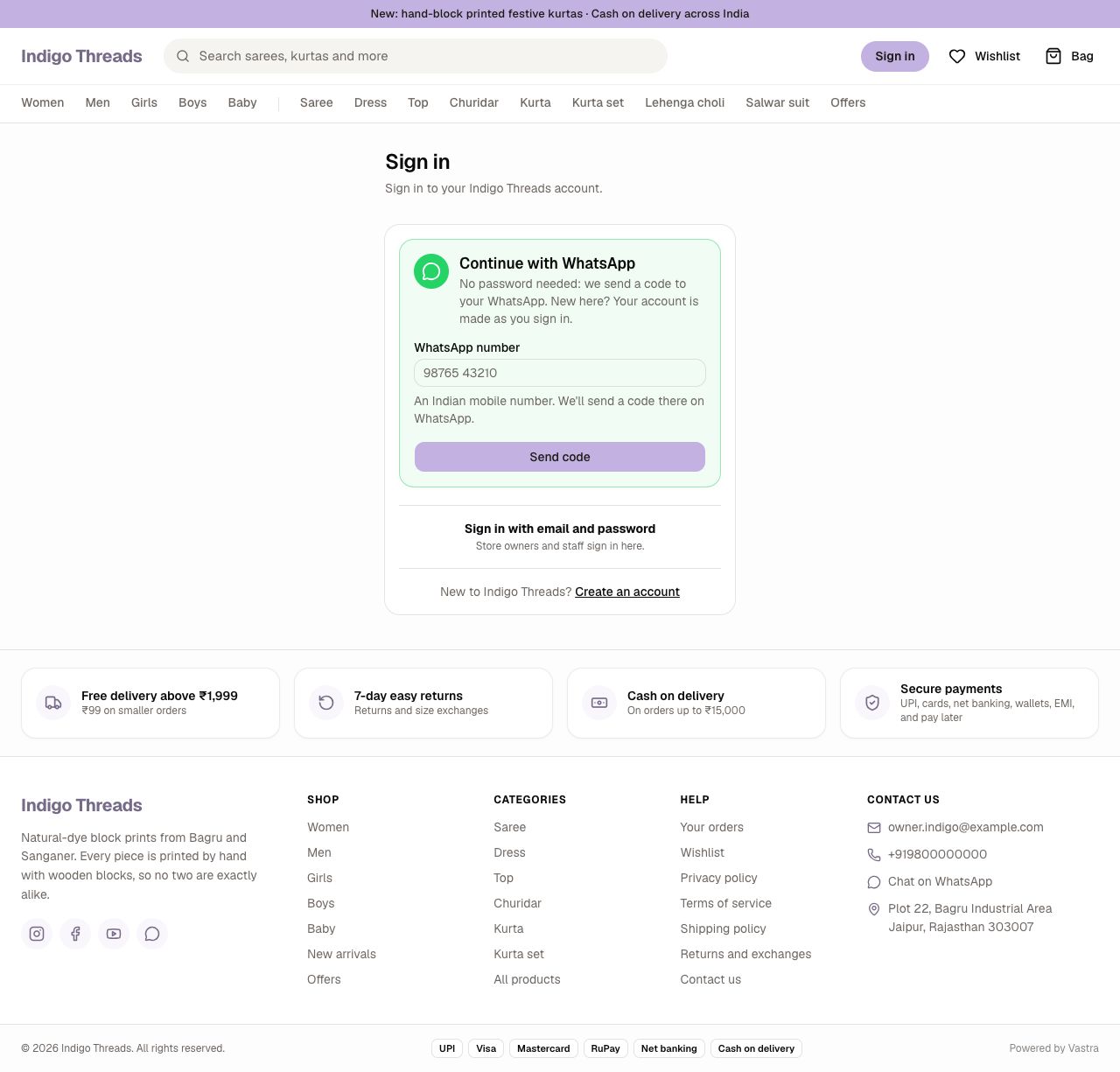Open Offers in the top navigation

pos(848,102)
